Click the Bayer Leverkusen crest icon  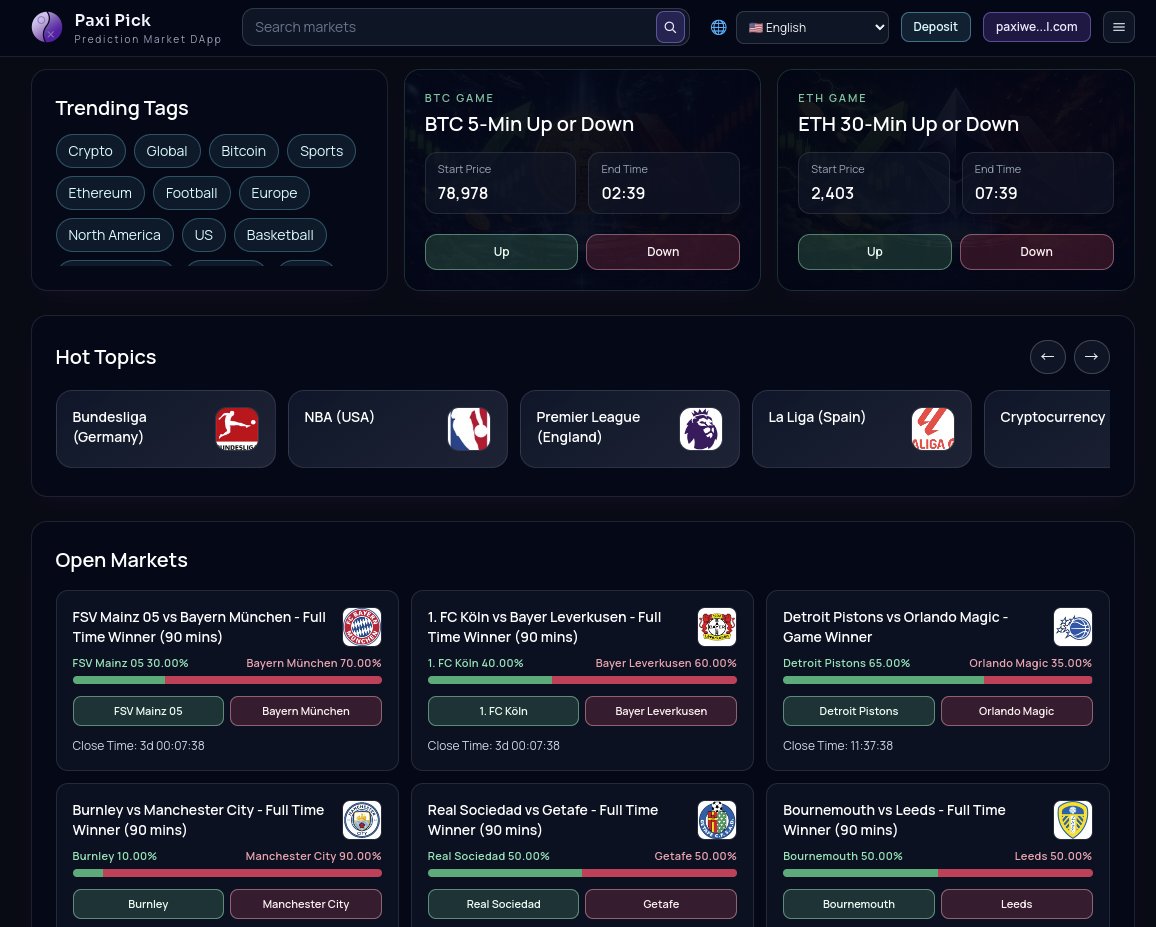pos(717,627)
